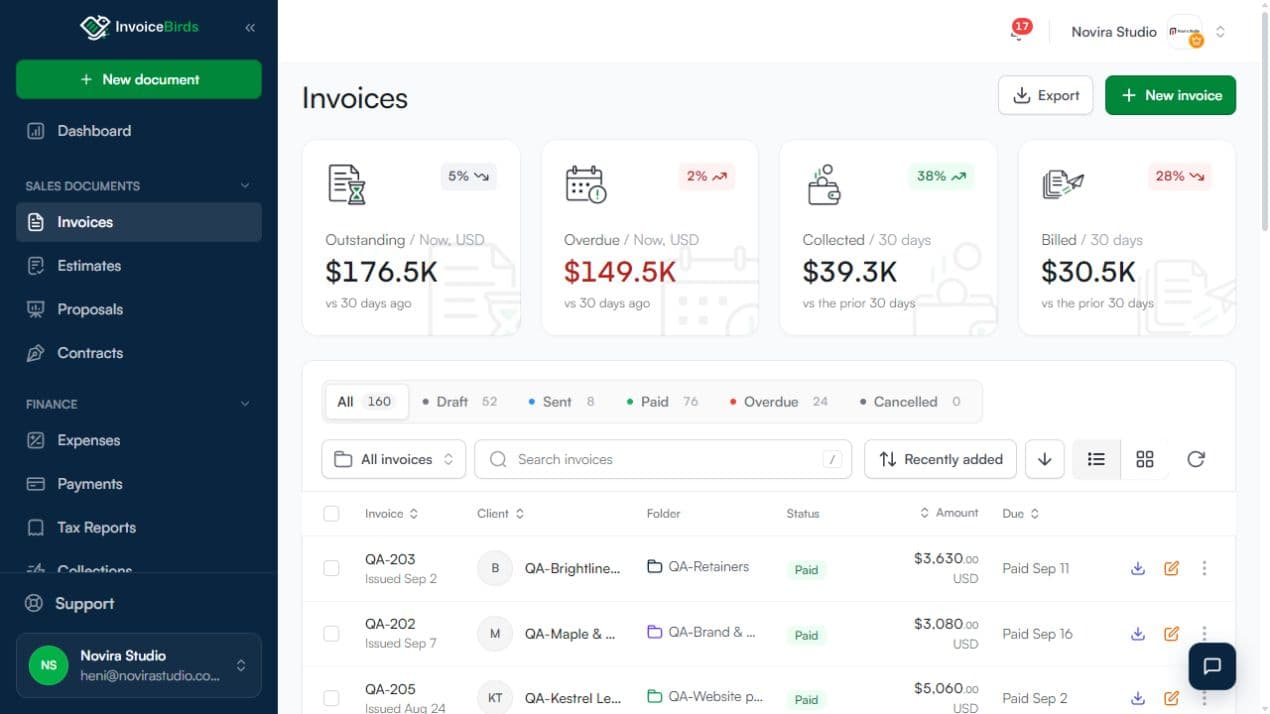The height and width of the screenshot is (714, 1270).
Task: Open the Outstanding $176.5K card
Action: coord(411,237)
